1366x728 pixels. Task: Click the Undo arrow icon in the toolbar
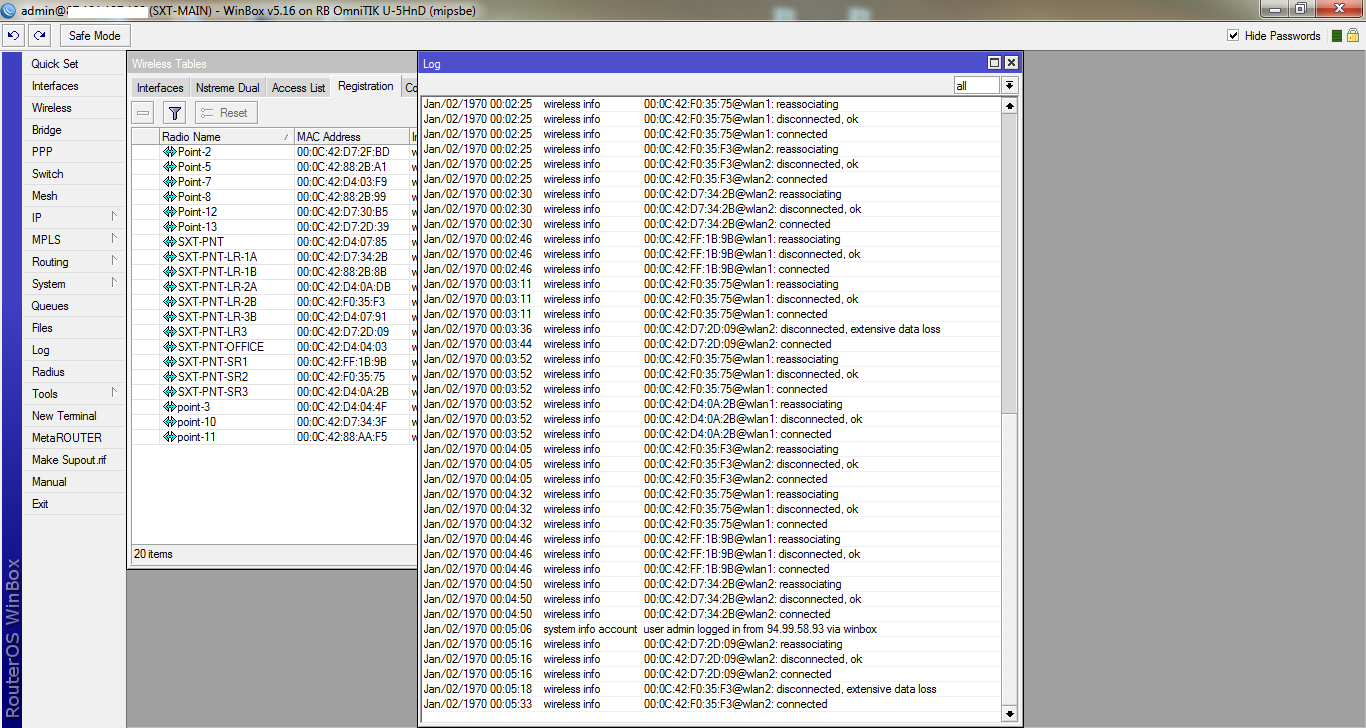tap(13, 36)
